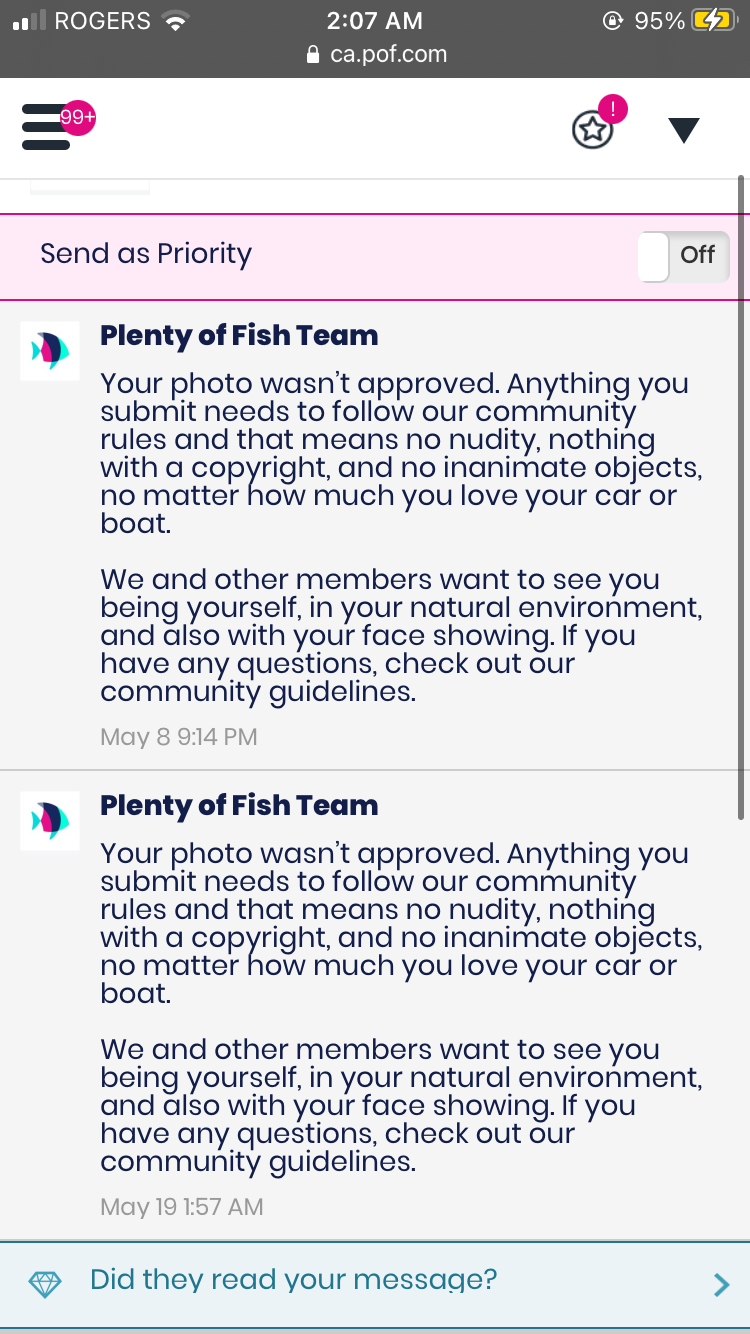Tap the first Plenty of Fish avatar
The width and height of the screenshot is (750, 1334).
tap(50, 350)
